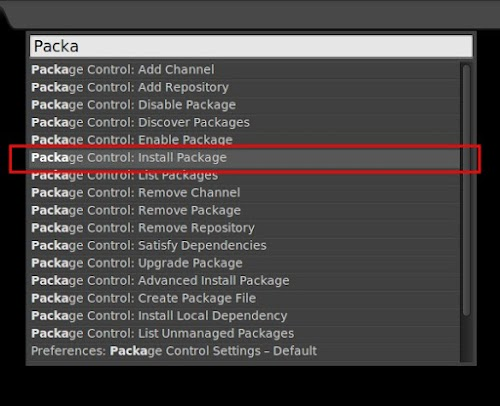Select Package Control: Upgrade Package
This screenshot has width=500, height=406.
point(244,263)
